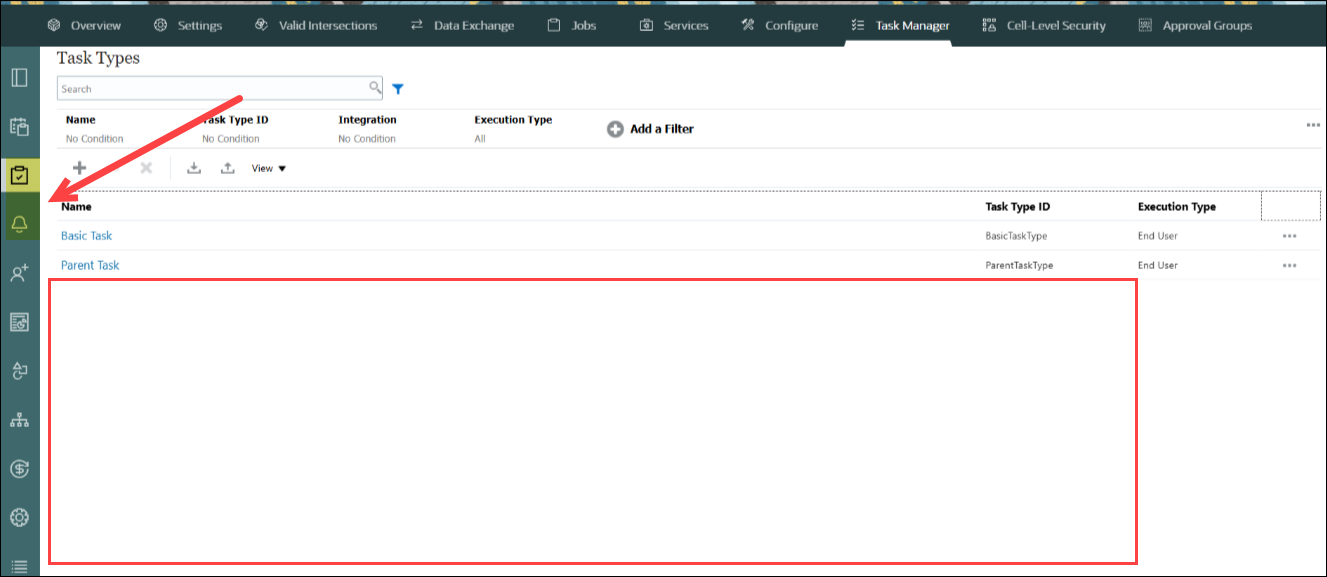Image resolution: width=1327 pixels, height=577 pixels.
Task: Open the Execution Type filter set to All
Action: 480,139
